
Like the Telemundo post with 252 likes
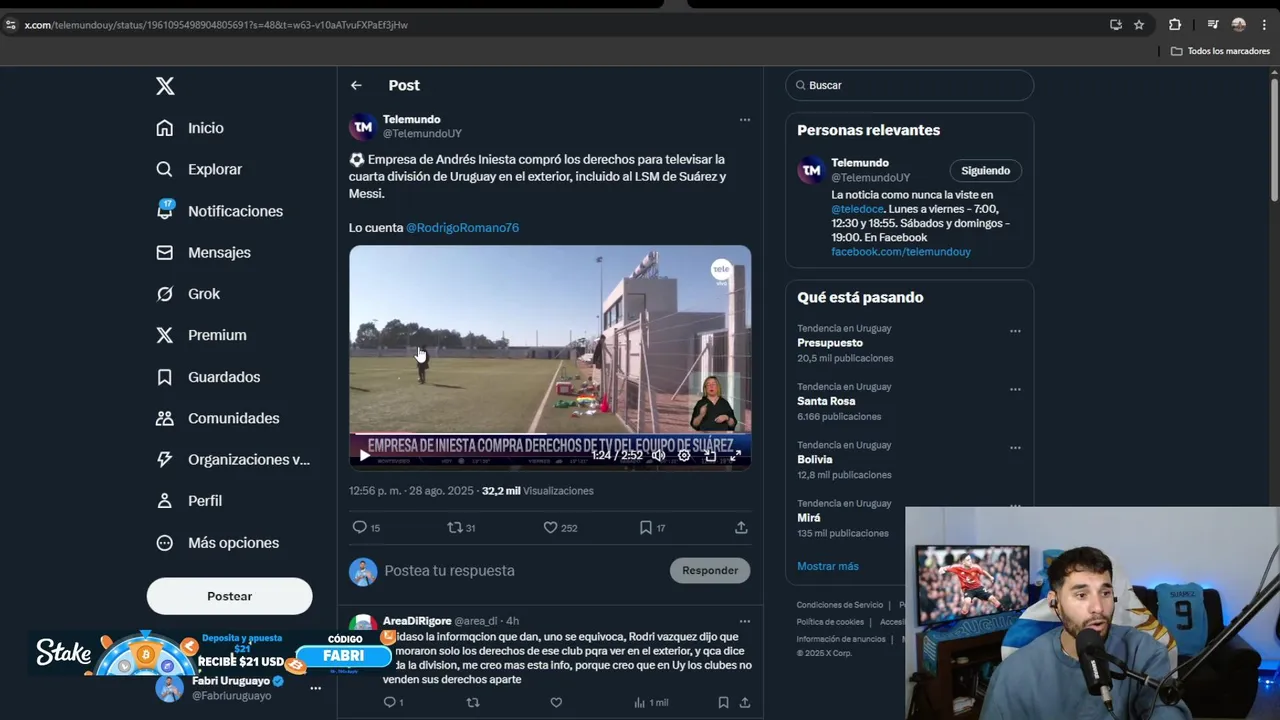560,528
